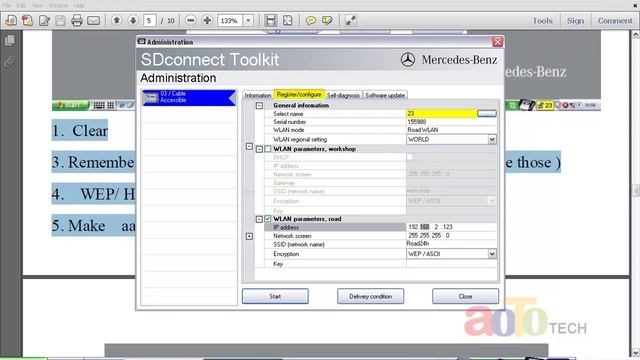Image resolution: width=640 pixels, height=360 pixels.
Task: Click the fit width scrolling mode icon
Action: pyautogui.click(x=271, y=20)
